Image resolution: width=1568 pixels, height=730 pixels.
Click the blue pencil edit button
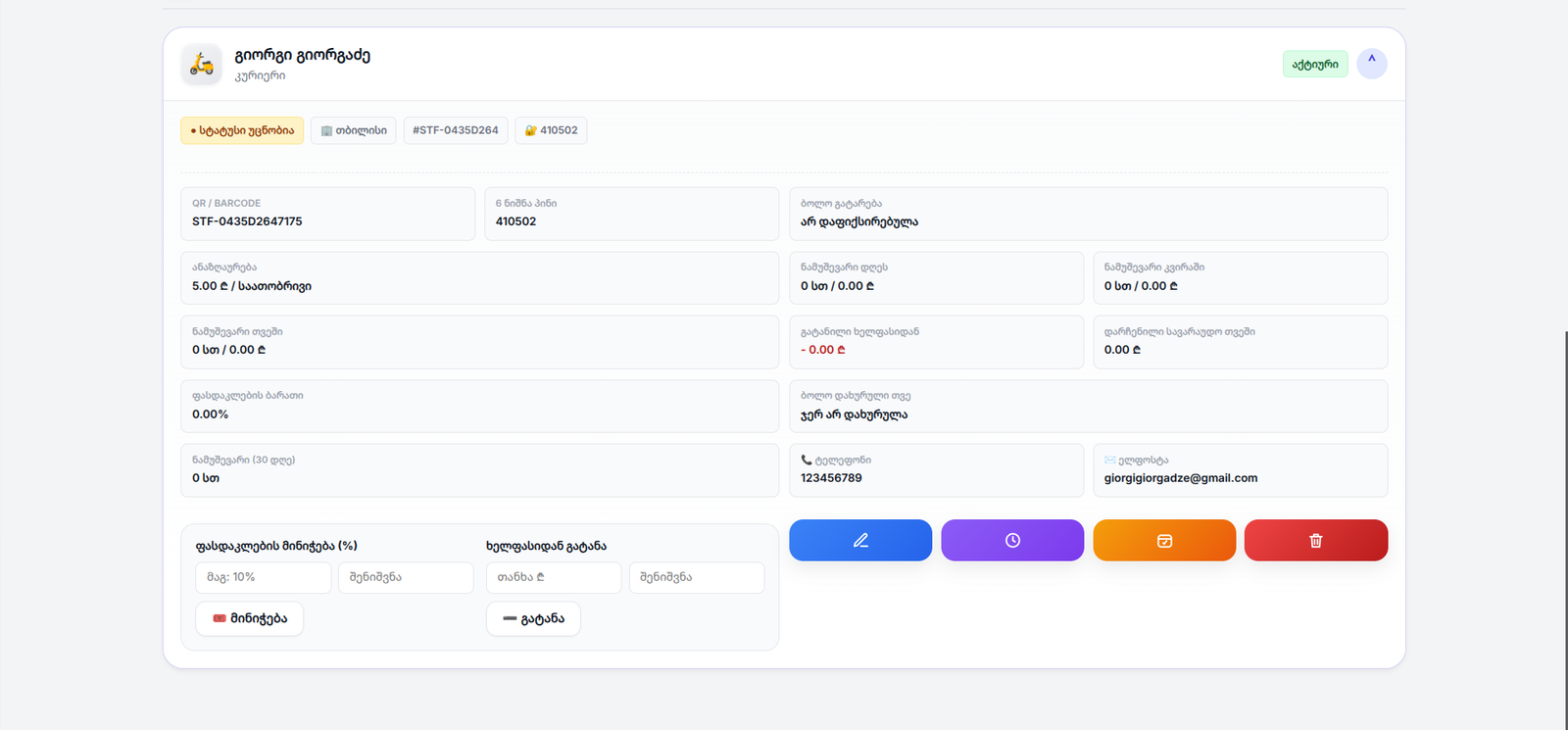860,540
